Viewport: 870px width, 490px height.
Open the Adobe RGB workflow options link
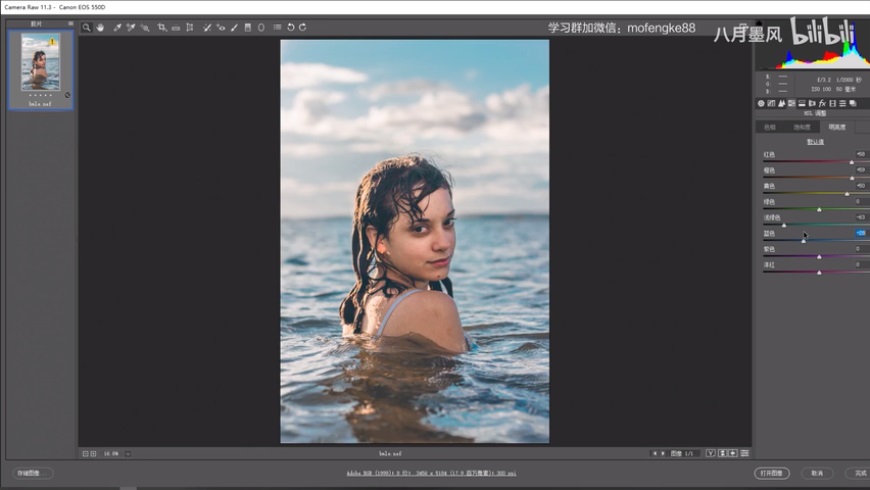tap(431, 473)
